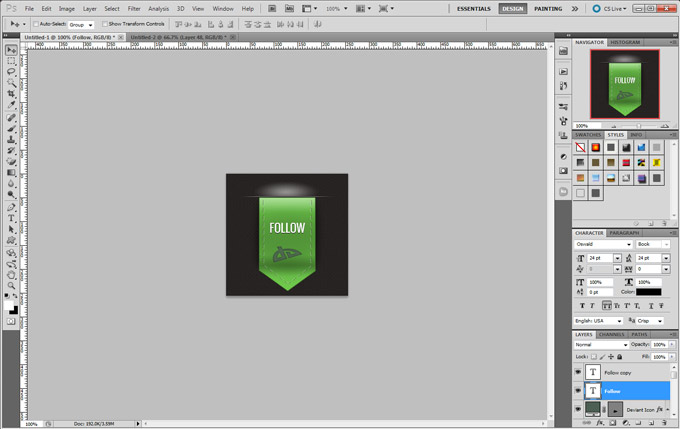680x429 pixels.
Task: Select the Gradient tool
Action: (x=11, y=173)
